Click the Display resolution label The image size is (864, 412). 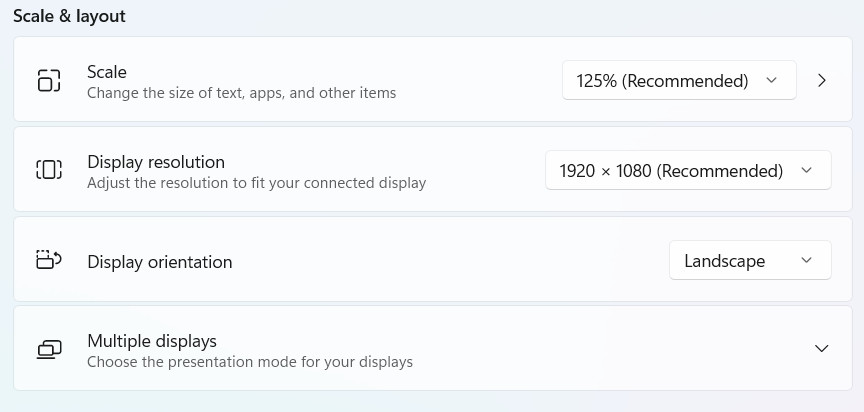click(156, 162)
